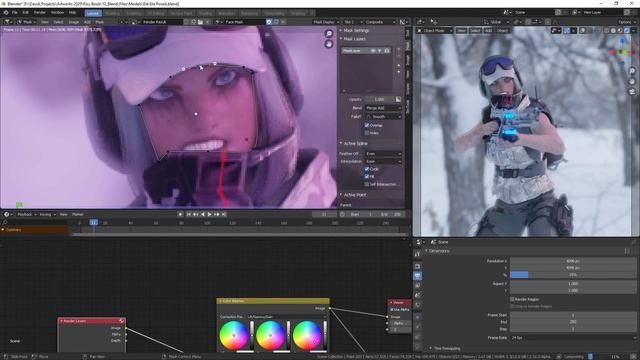
Task: Open the Blend mode Merge Add dropdown
Action: (x=383, y=108)
